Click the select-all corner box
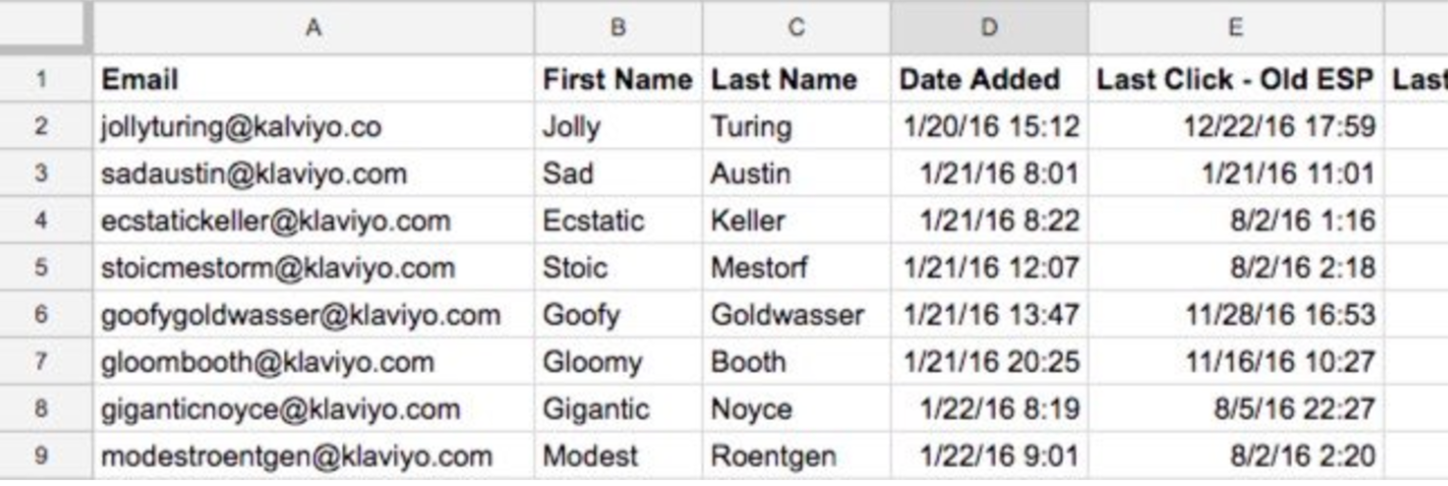The image size is (1448, 486). tap(45, 28)
